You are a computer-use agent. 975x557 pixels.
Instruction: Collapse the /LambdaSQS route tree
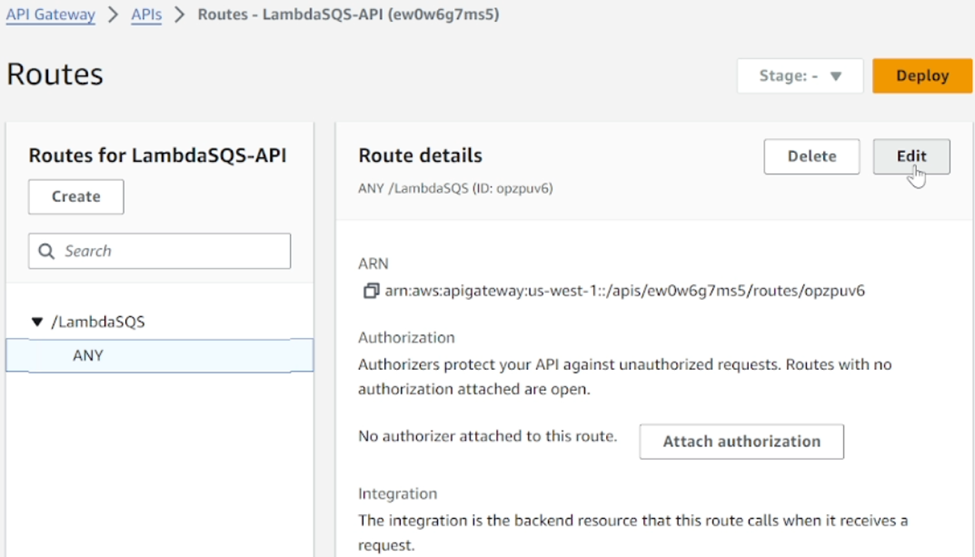coord(37,321)
